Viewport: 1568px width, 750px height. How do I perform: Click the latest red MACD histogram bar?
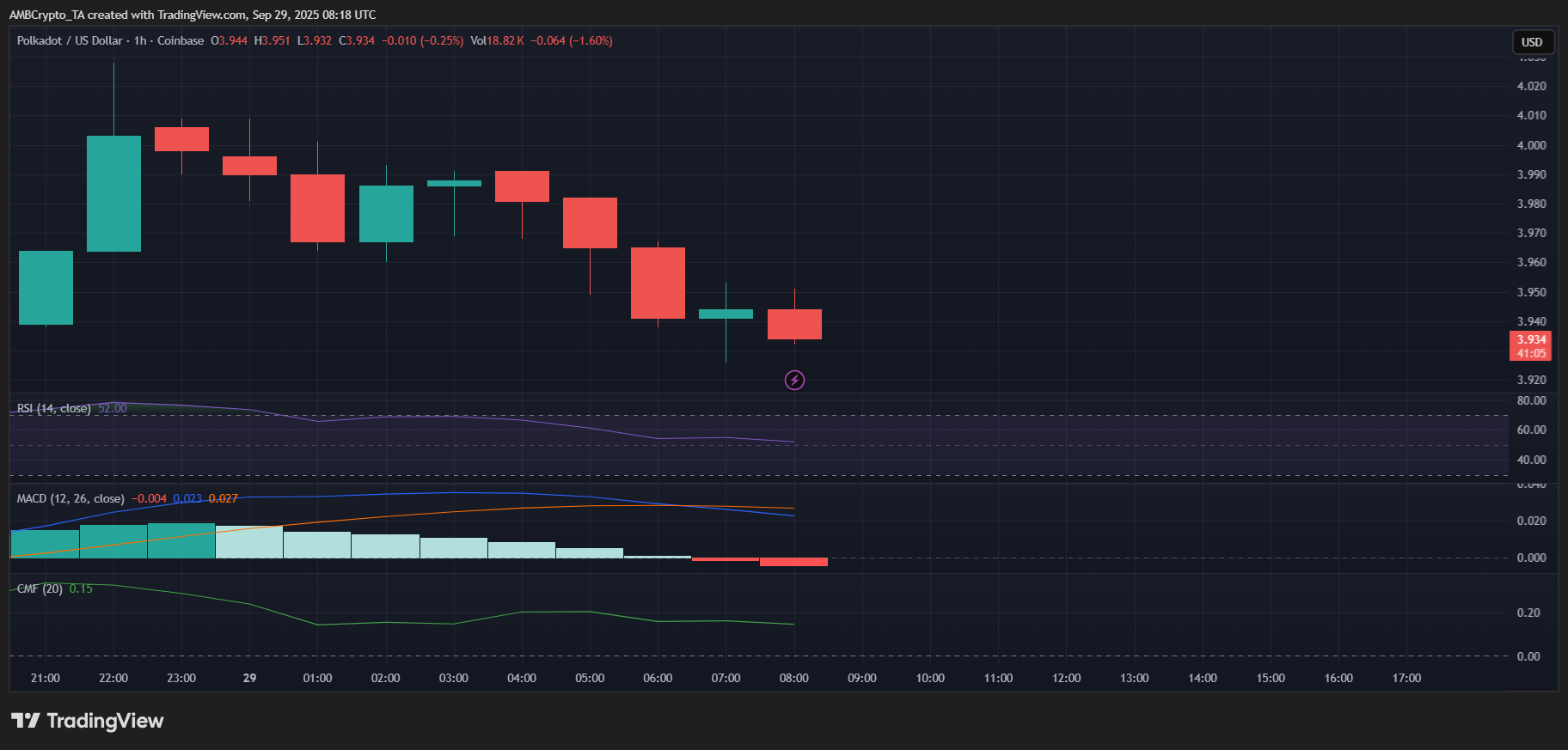pos(793,562)
